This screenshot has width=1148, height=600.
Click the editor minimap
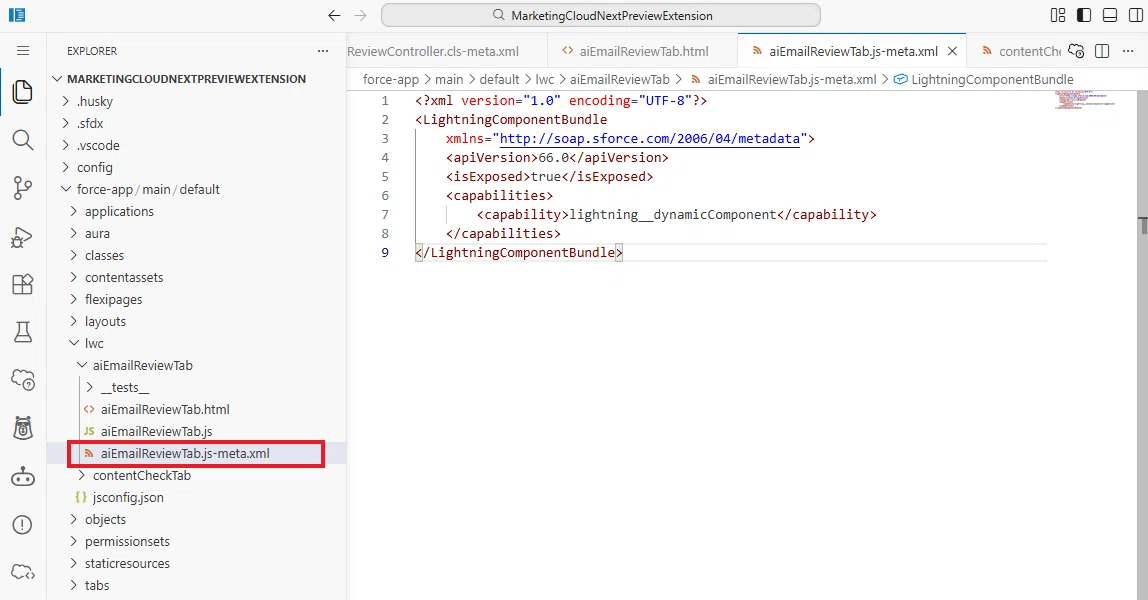coord(1087,100)
